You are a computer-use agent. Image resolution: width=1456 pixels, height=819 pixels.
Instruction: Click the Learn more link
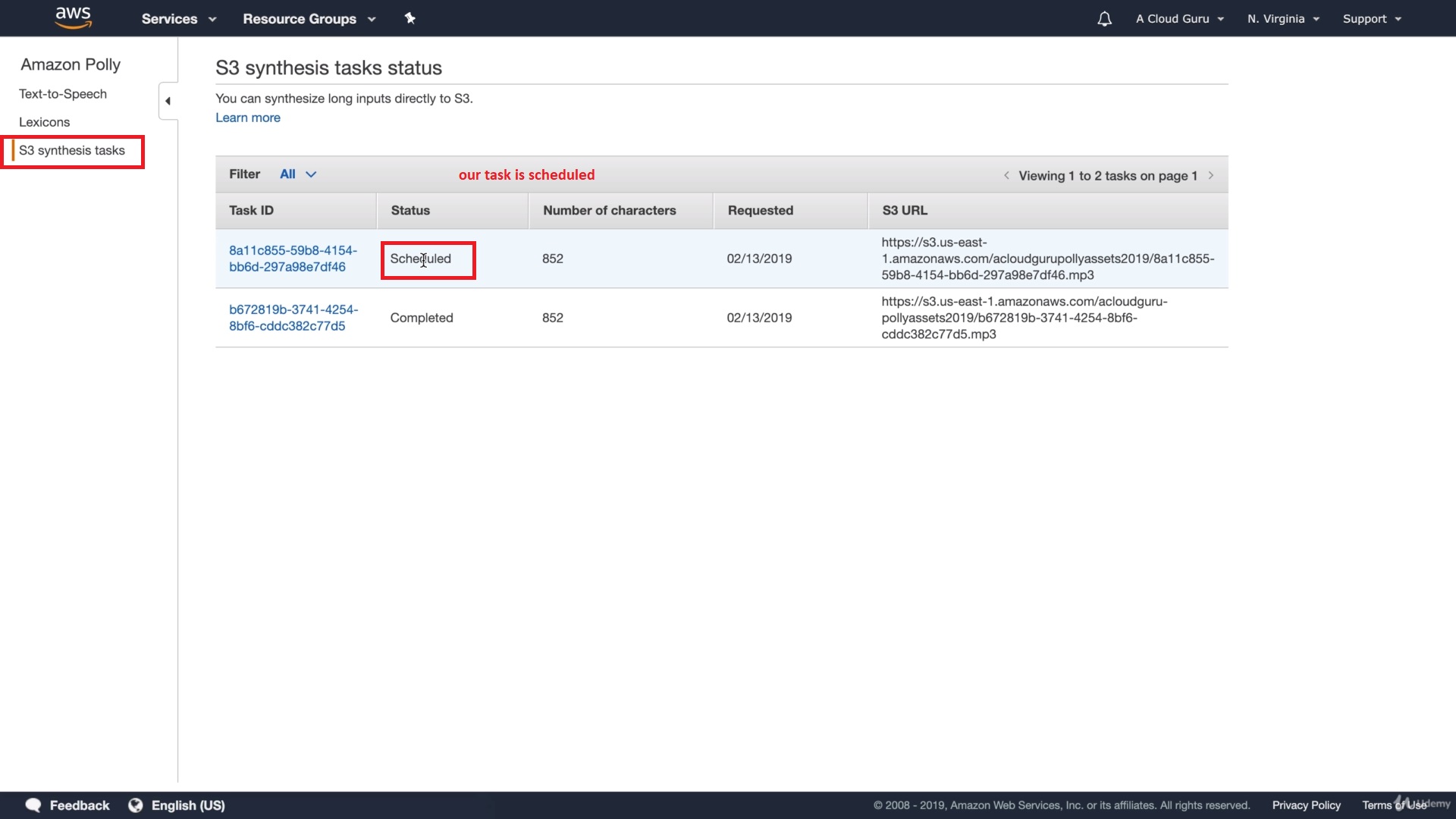[x=248, y=118]
